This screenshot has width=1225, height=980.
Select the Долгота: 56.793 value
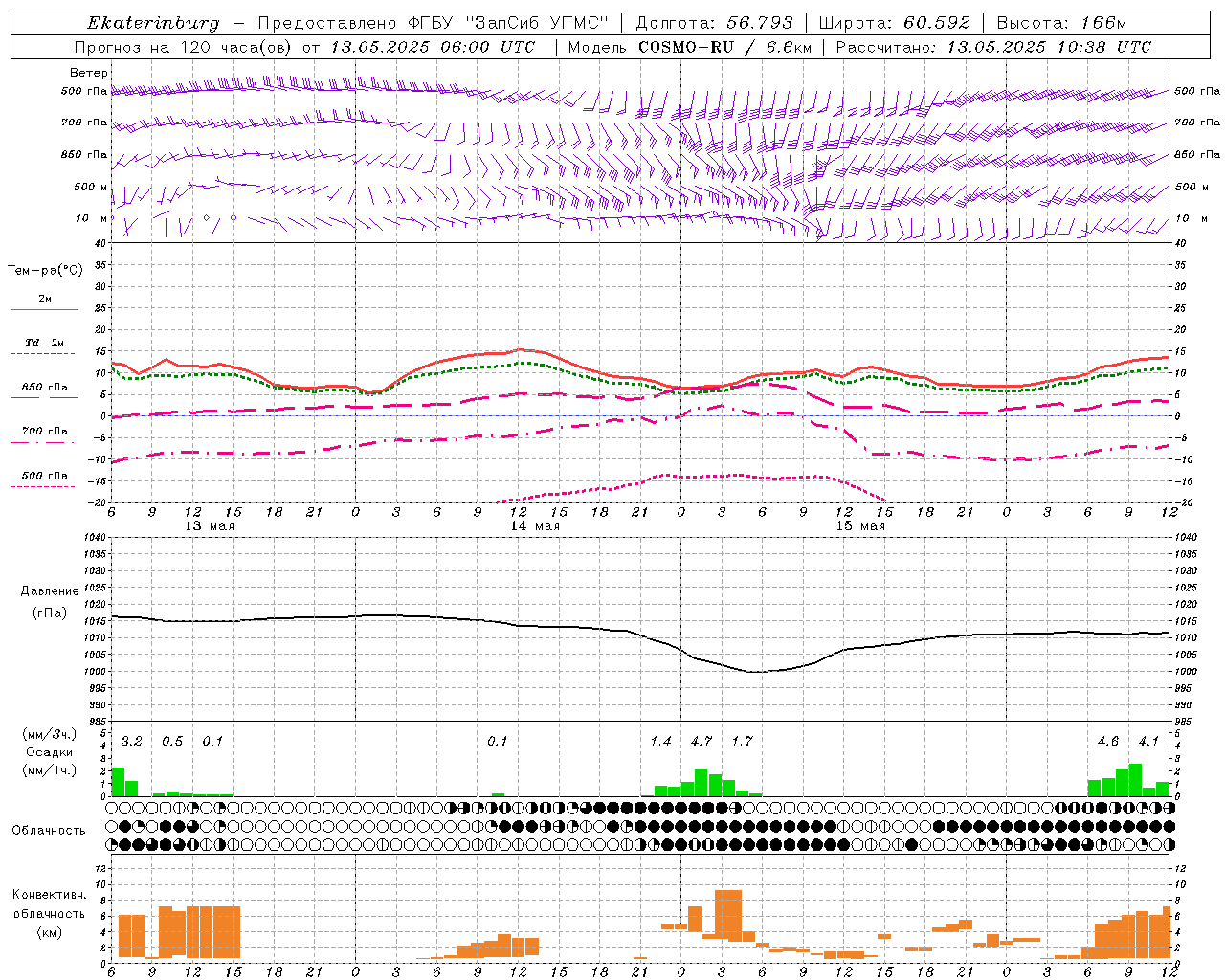coord(714,23)
